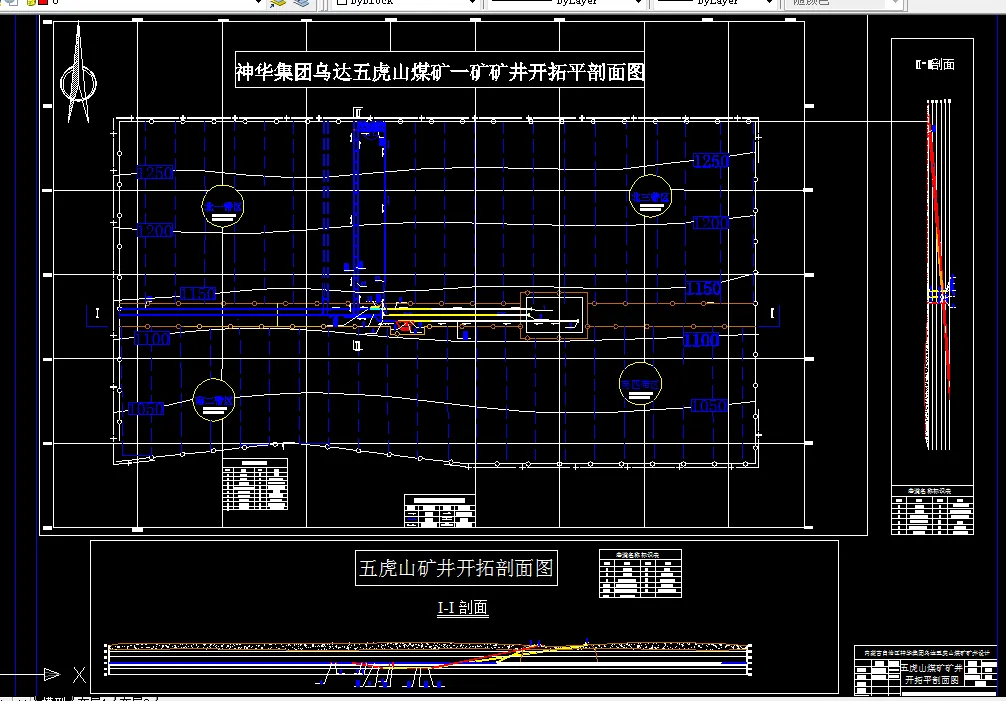This screenshot has width=1006, height=701.
Task: Click the Layer States Manager icon
Action: pyautogui.click(x=302, y=3)
